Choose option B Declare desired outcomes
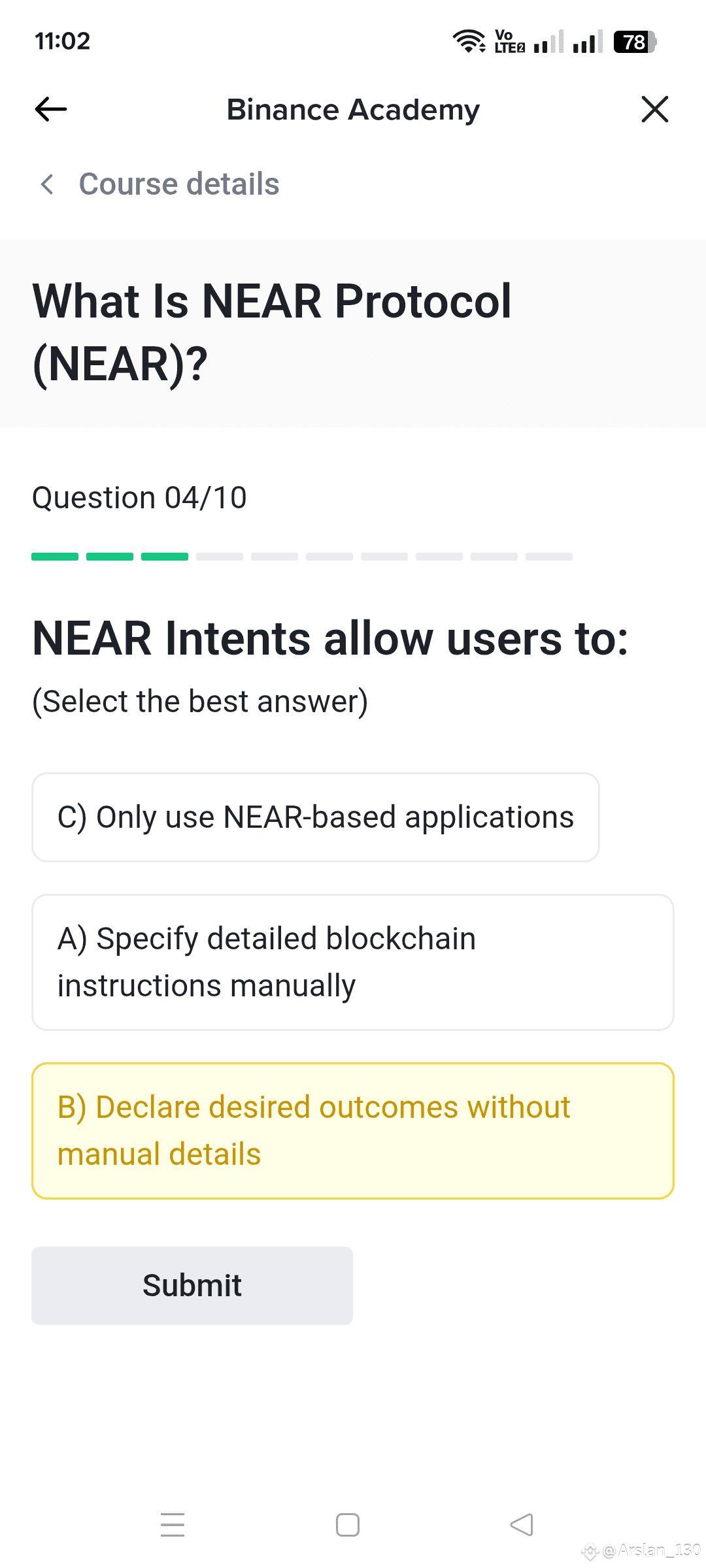The height and width of the screenshot is (1568, 706). coord(353,1131)
